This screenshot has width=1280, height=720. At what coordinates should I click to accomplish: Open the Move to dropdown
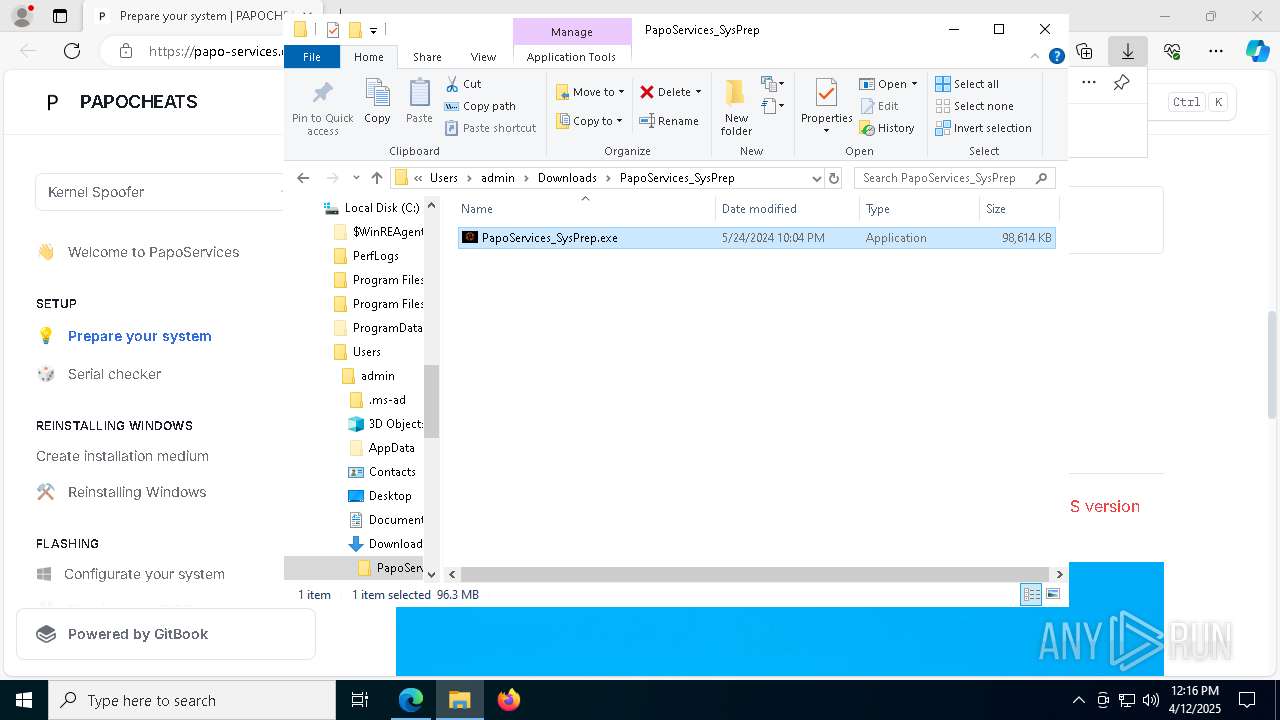[590, 92]
